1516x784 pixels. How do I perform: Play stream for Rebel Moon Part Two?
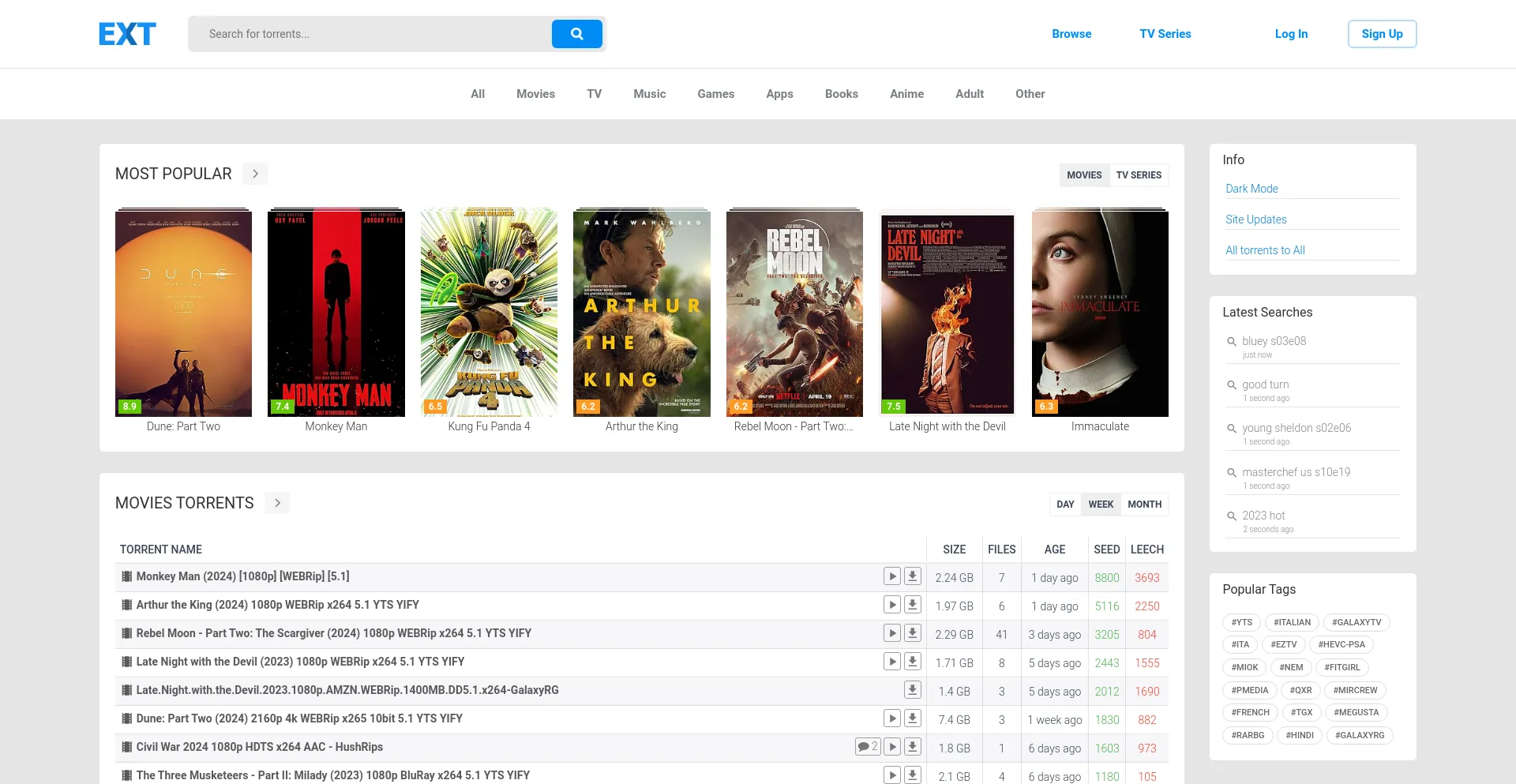892,633
